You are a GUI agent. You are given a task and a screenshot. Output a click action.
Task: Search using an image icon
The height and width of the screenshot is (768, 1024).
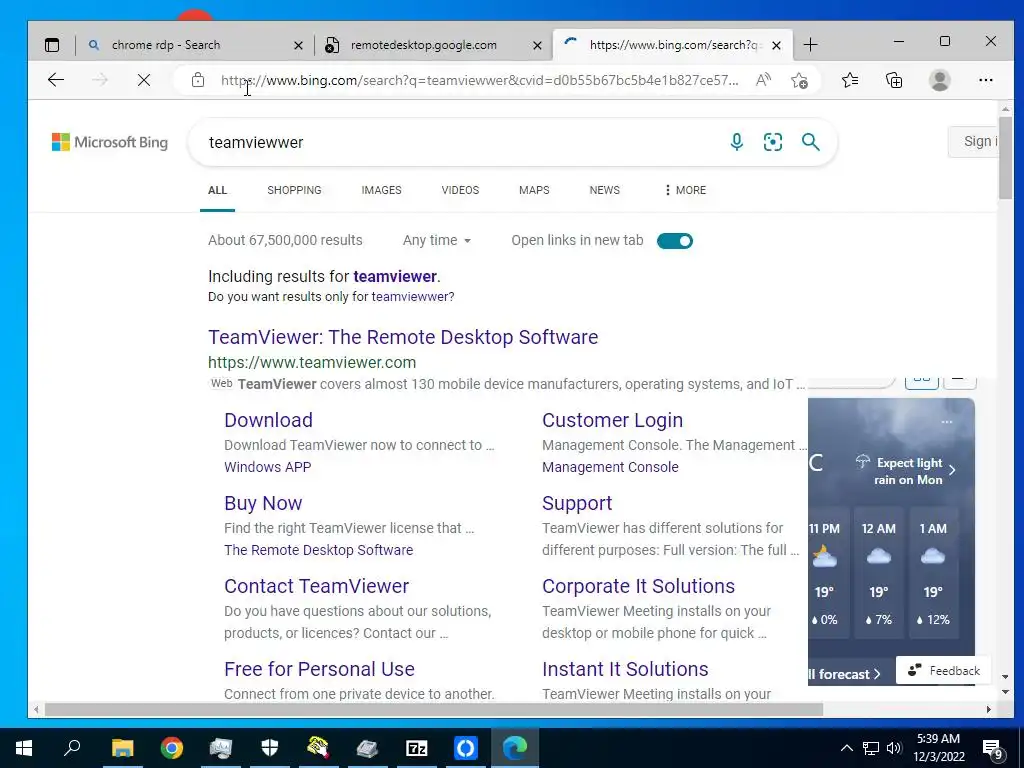773,142
